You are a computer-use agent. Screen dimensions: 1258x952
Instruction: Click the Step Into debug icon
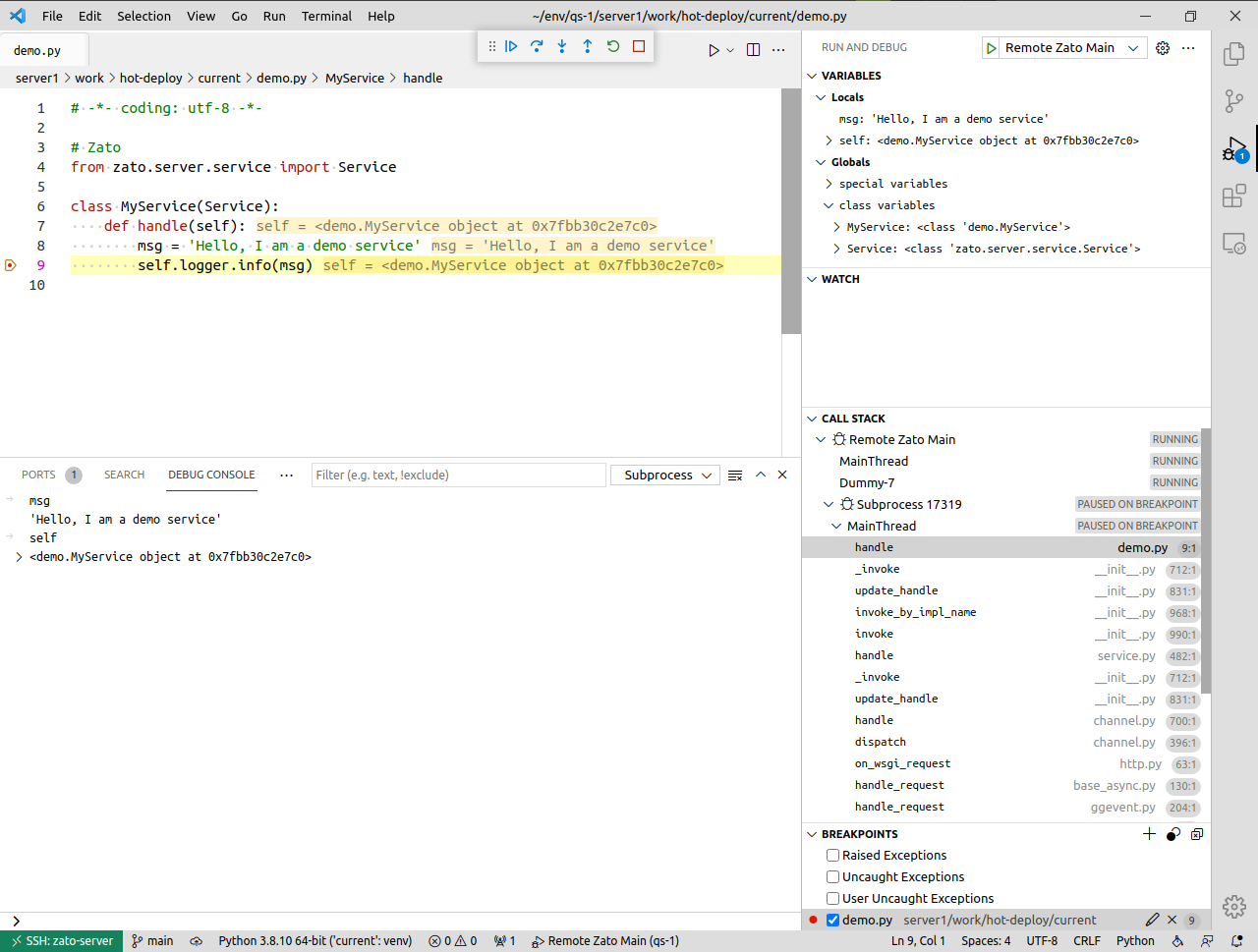pyautogui.click(x=562, y=46)
